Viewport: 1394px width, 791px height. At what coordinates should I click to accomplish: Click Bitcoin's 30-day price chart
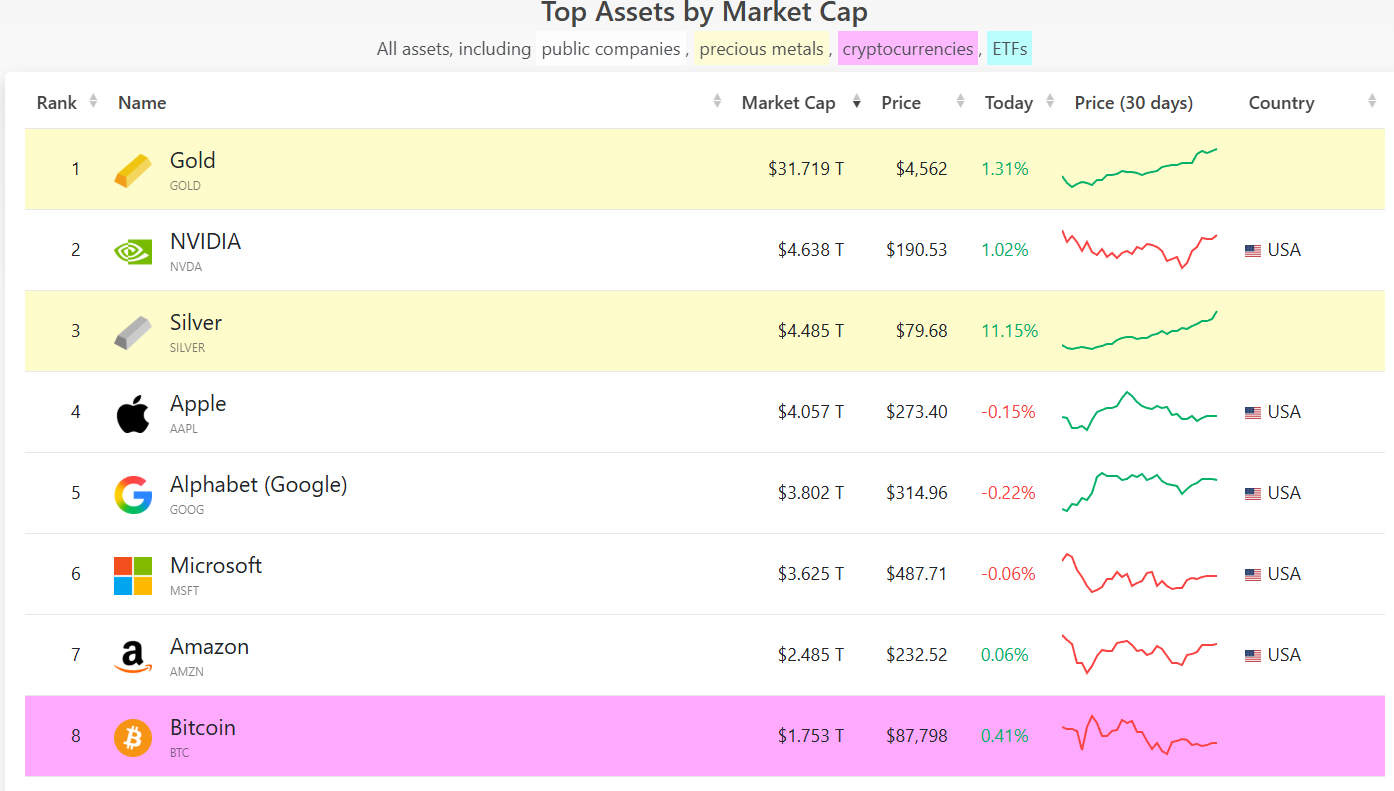point(1140,736)
